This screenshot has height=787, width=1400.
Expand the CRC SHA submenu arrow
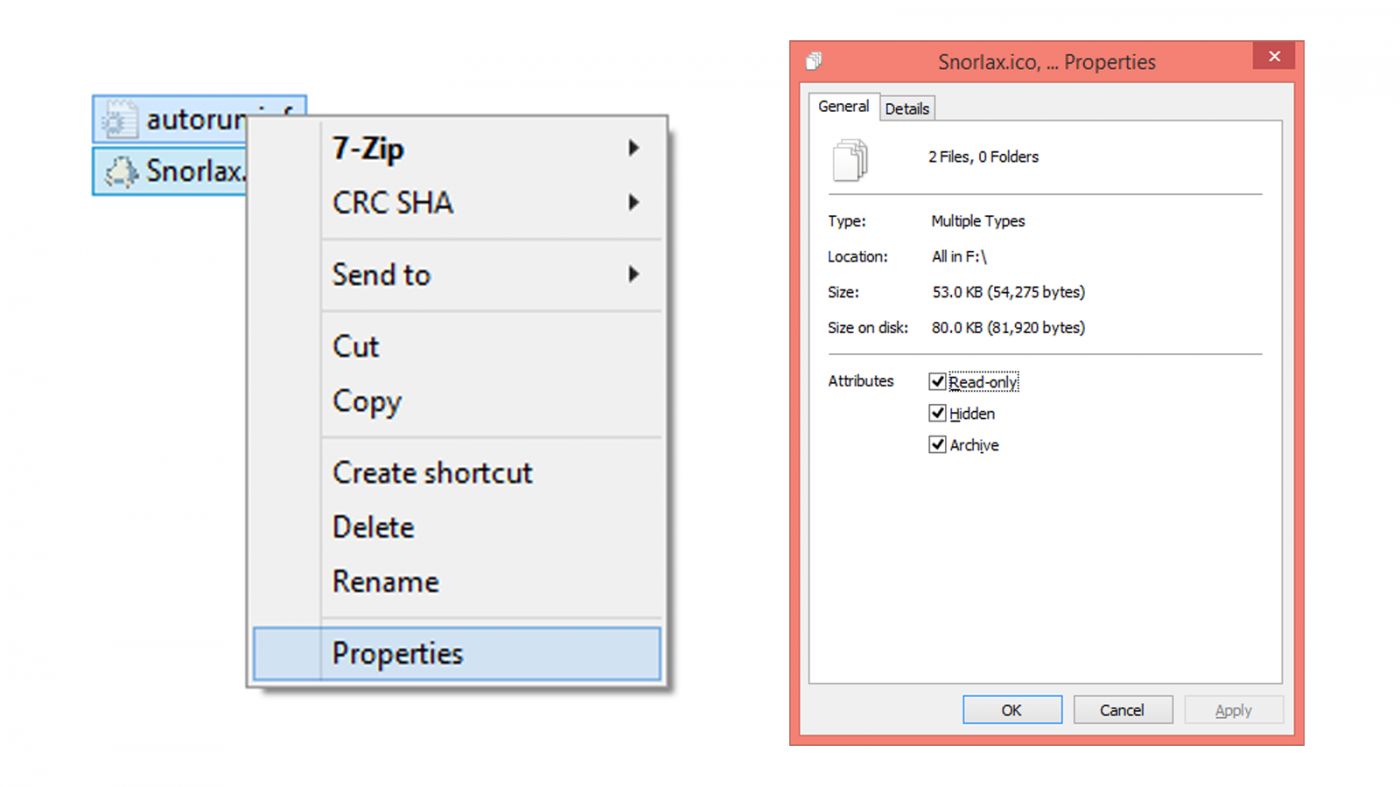click(x=633, y=203)
